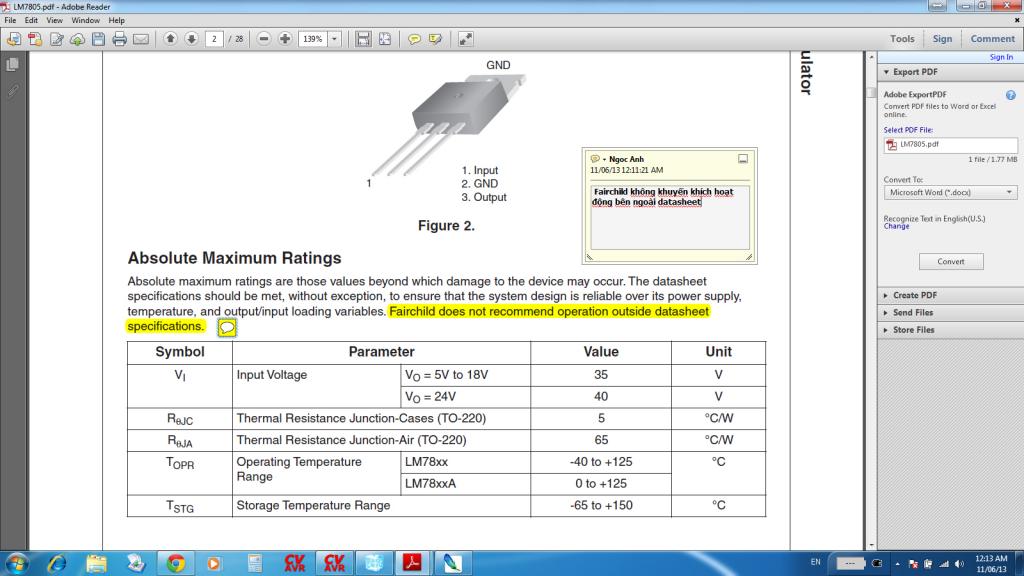This screenshot has height=576, width=1024.
Task: Click the Convert button
Action: click(x=951, y=261)
